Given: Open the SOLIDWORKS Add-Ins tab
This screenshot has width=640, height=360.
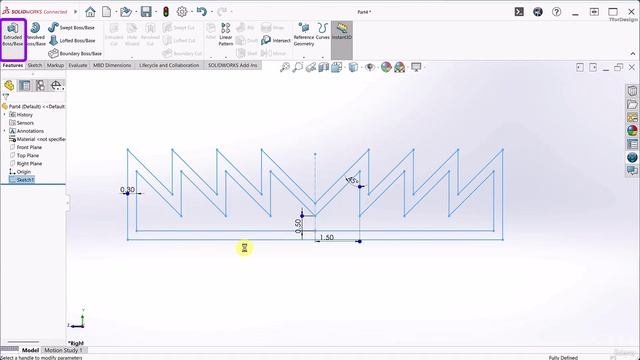Looking at the screenshot, I should click(x=233, y=65).
